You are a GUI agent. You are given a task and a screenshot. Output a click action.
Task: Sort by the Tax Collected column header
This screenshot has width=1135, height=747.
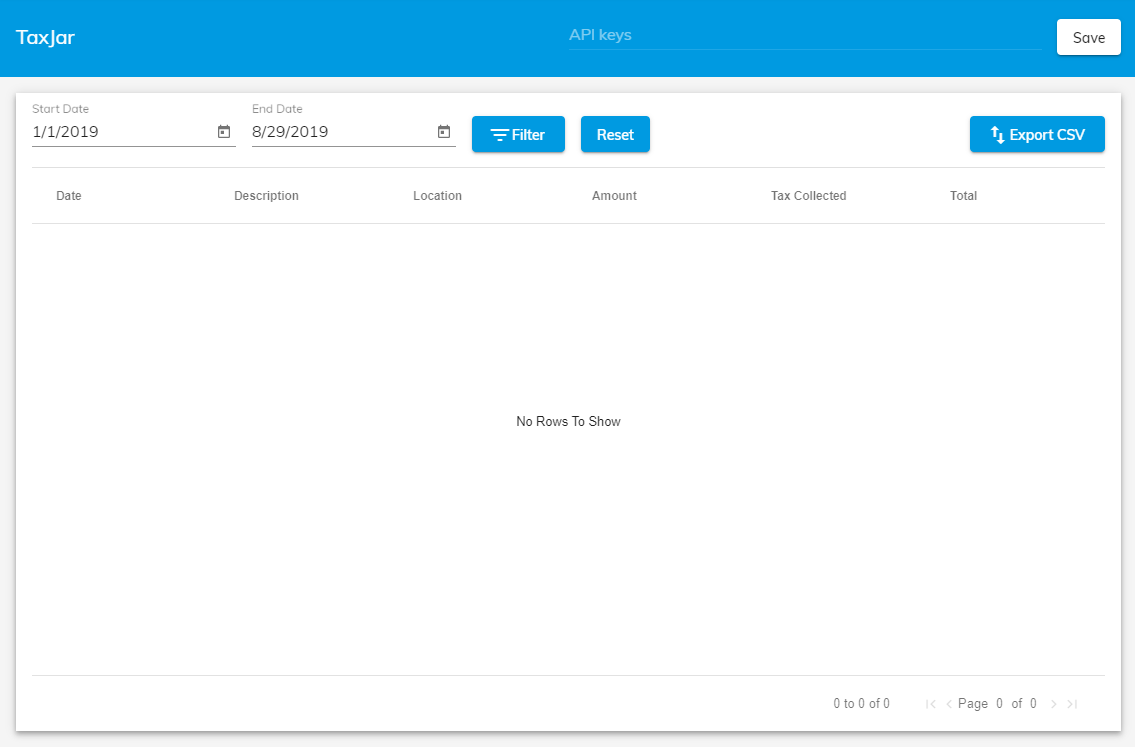pyautogui.click(x=809, y=195)
